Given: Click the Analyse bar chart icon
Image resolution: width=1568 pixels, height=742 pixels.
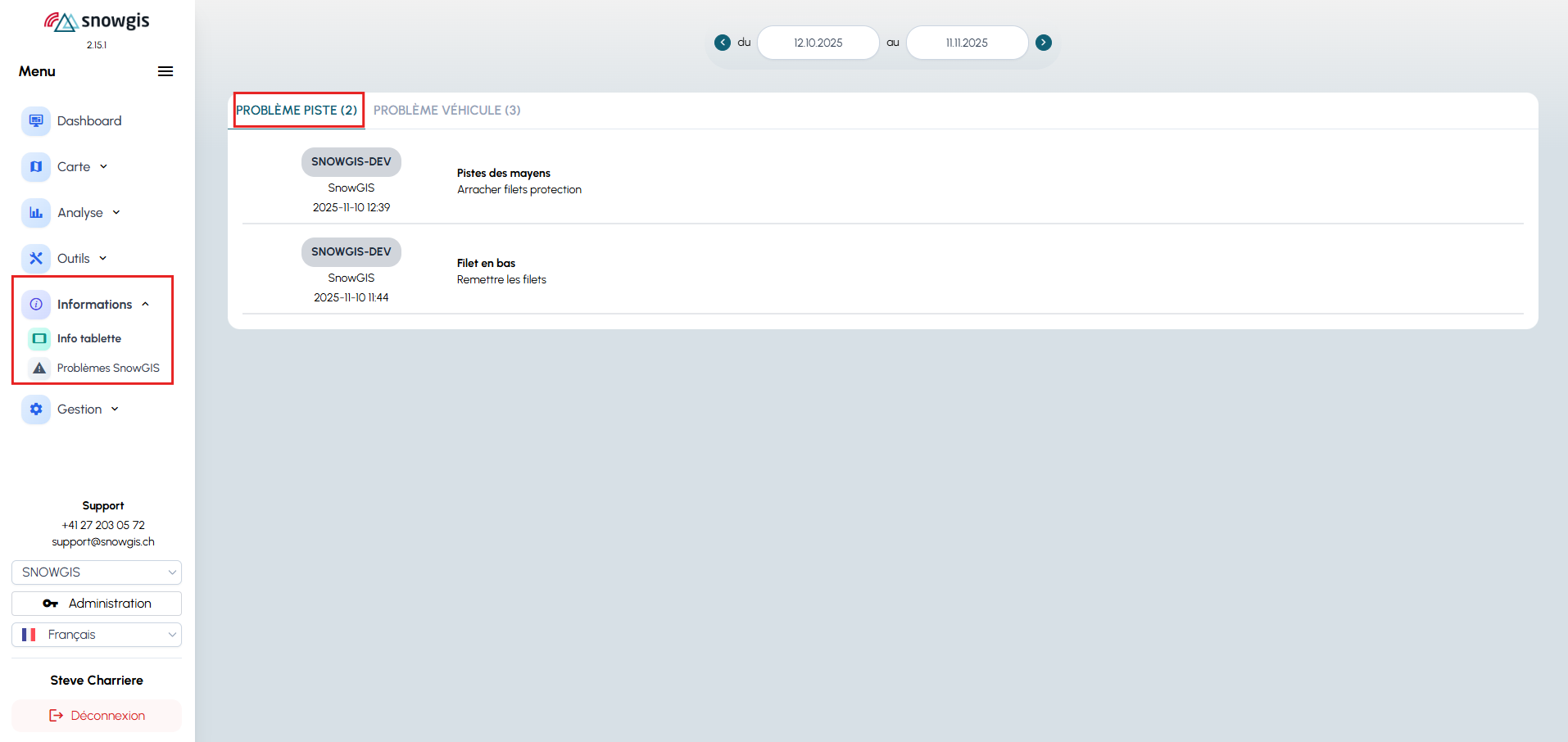Looking at the screenshot, I should [x=36, y=213].
